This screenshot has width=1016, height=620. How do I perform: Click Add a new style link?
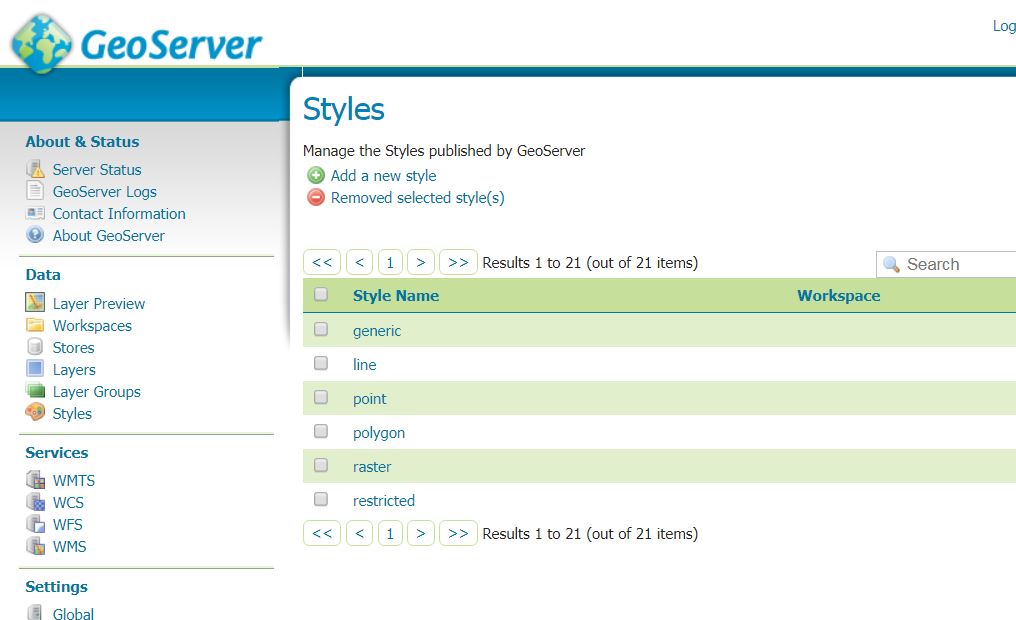tap(383, 176)
